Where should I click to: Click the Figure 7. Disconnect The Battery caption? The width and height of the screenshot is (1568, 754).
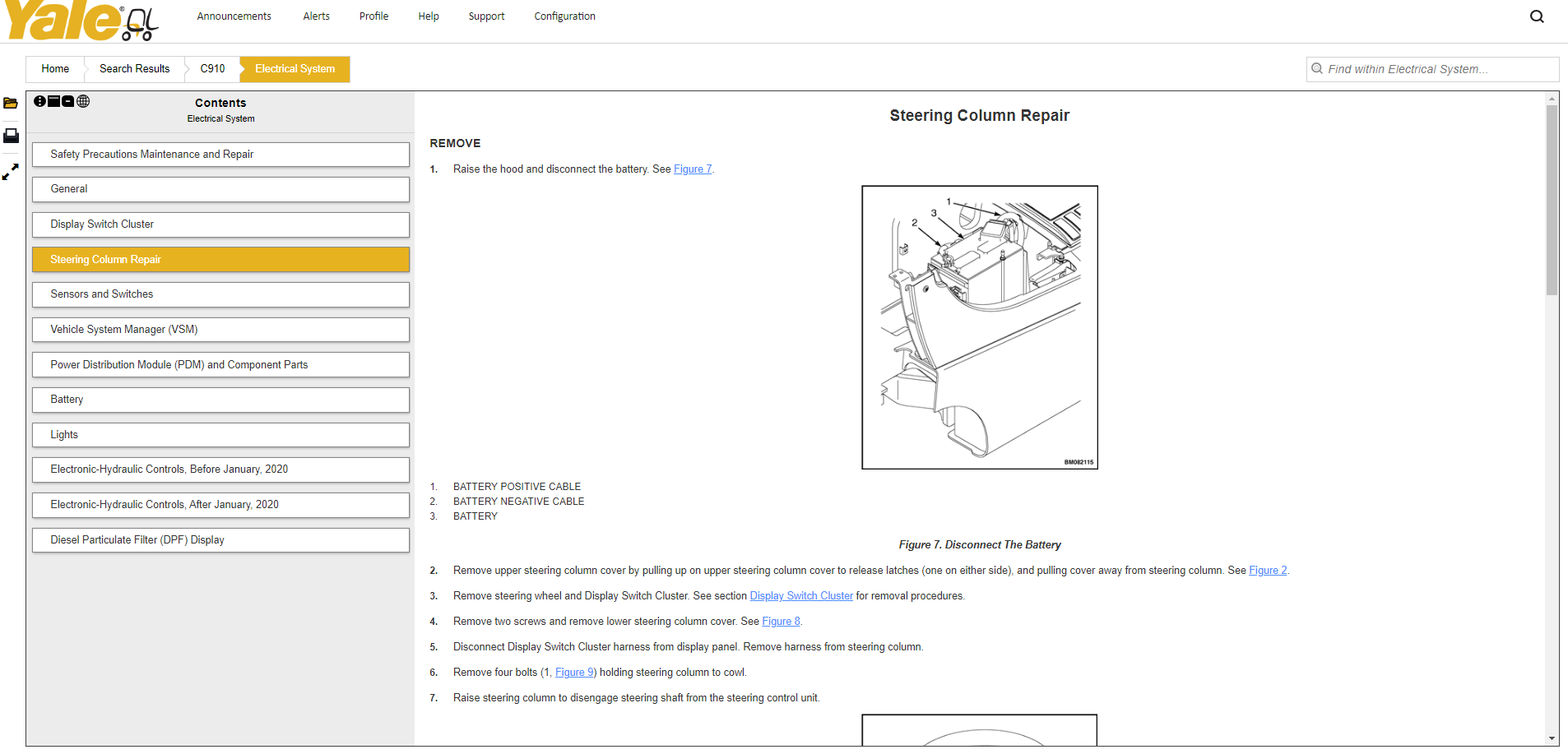[980, 545]
